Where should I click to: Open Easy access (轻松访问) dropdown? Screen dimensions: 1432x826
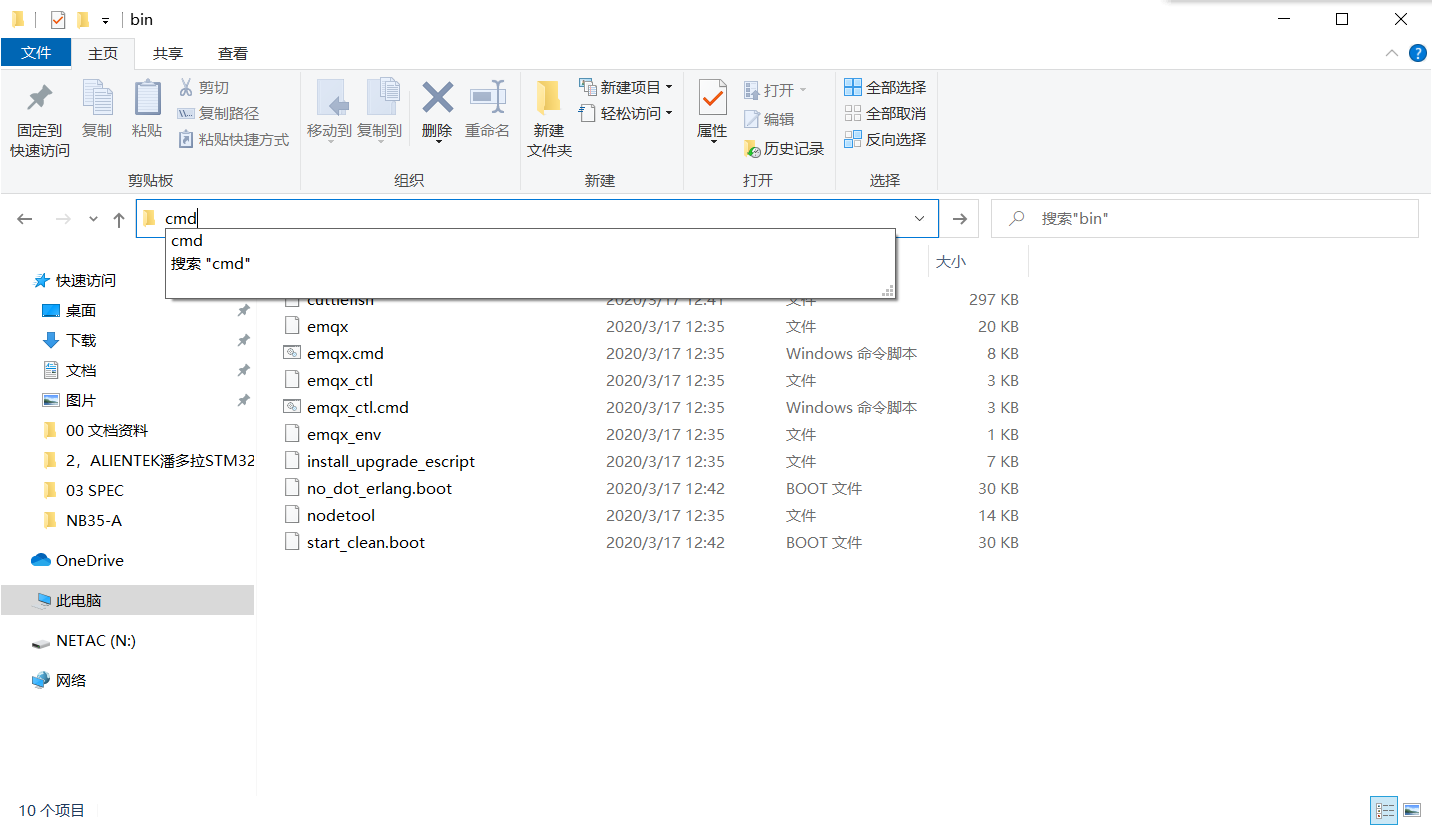coord(626,114)
